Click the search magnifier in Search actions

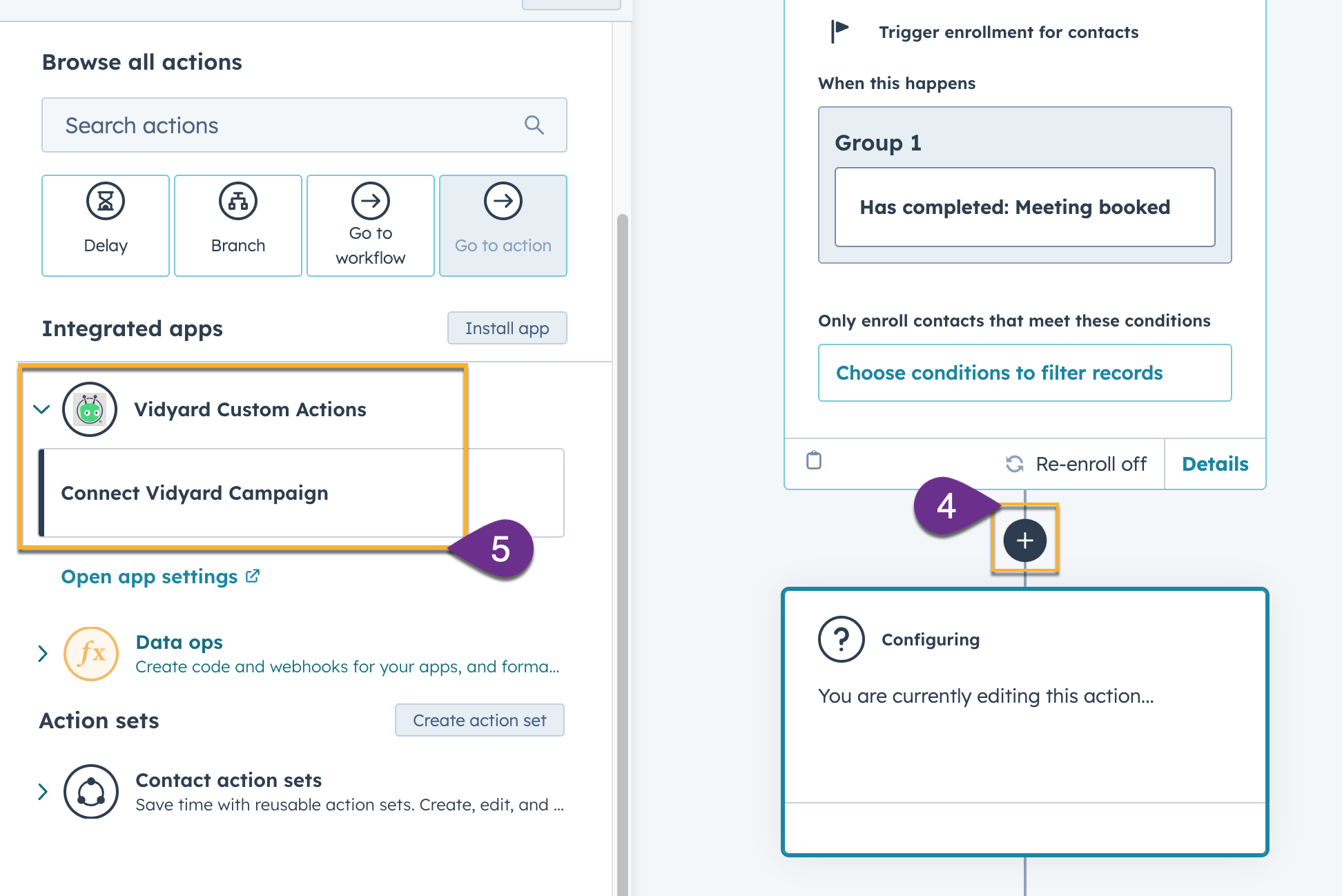[534, 125]
